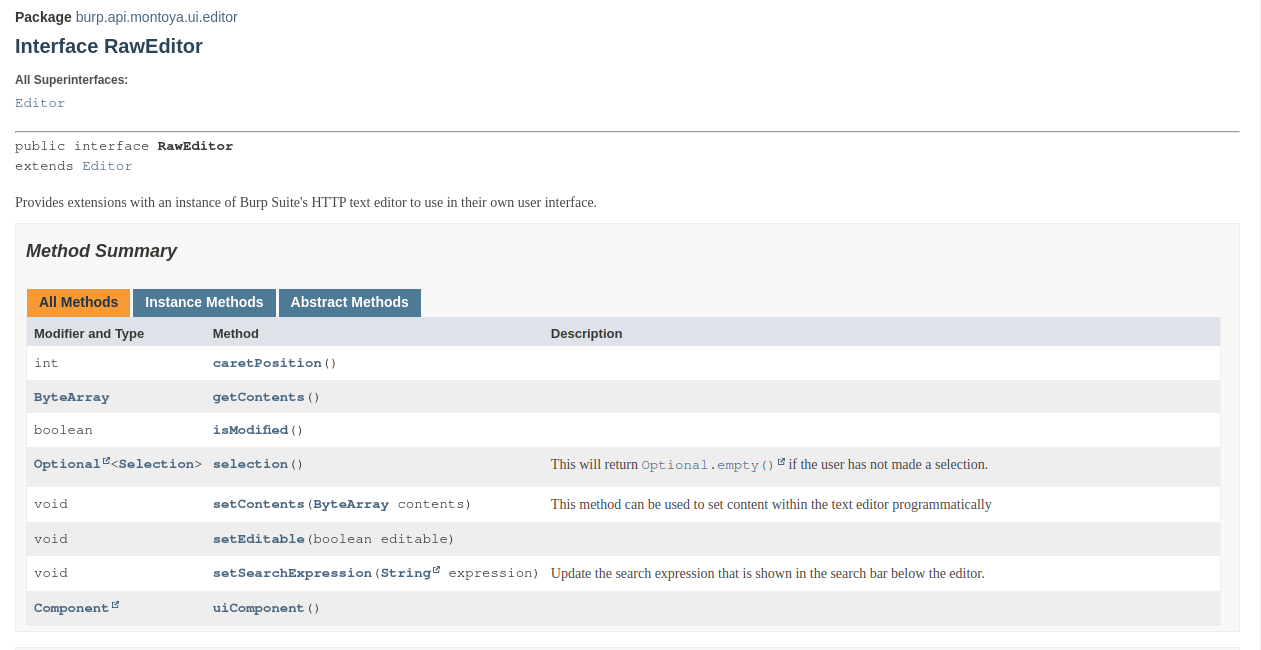Image resolution: width=1261 pixels, height=650 pixels.
Task: Open the setContents method link
Action: (258, 504)
